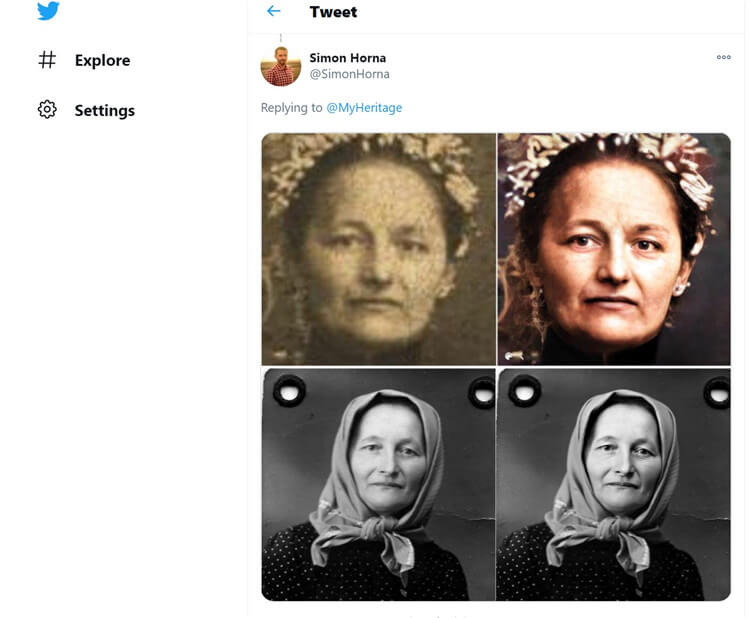
Task: Open the Settings menu label
Action: pos(104,111)
